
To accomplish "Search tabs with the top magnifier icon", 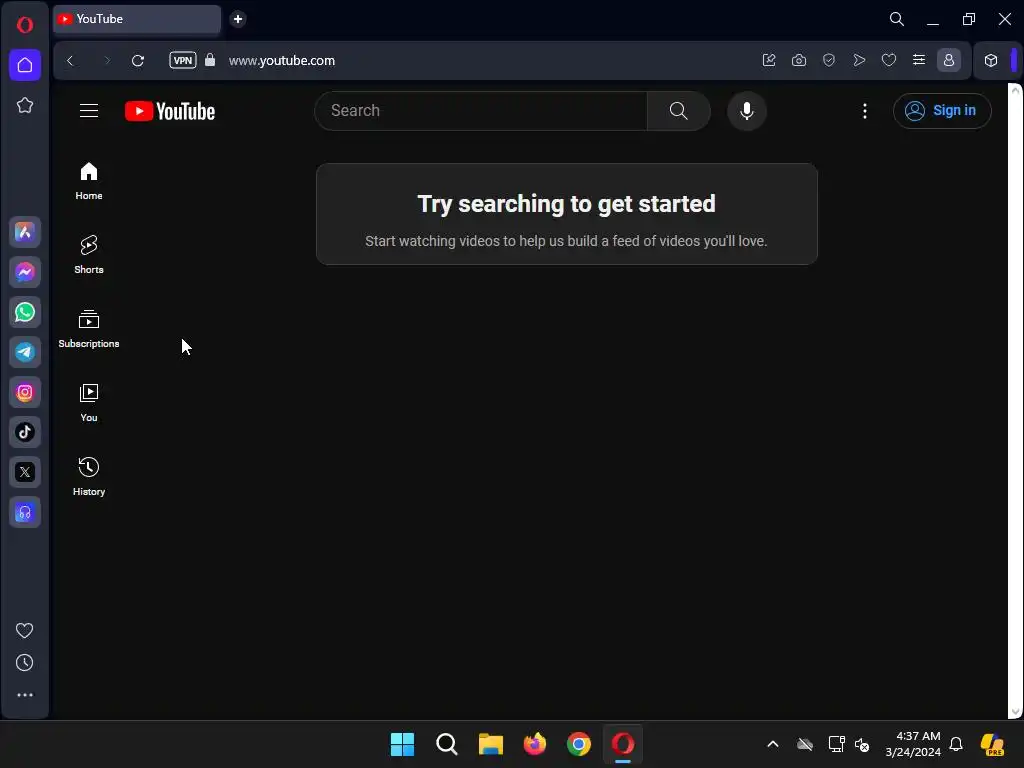I will (897, 19).
